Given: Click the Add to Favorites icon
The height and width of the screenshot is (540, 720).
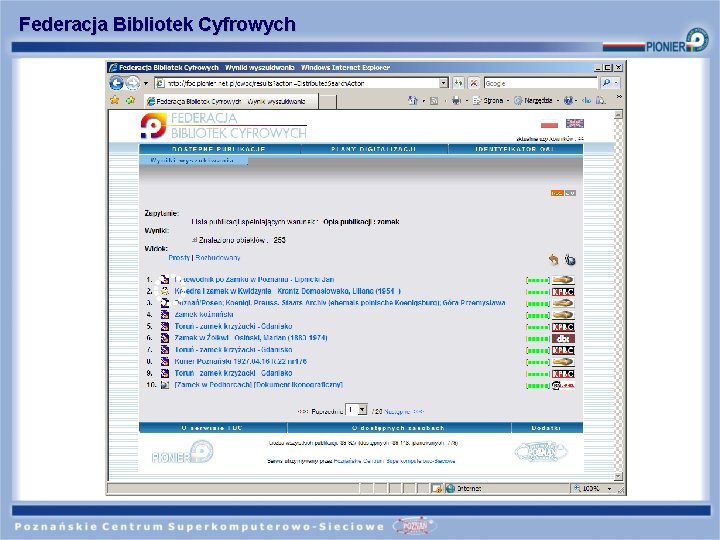Looking at the screenshot, I should click(130, 100).
